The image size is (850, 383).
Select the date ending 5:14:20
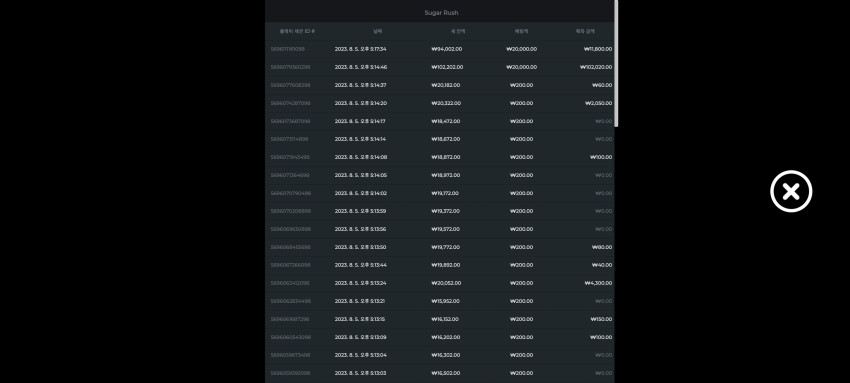coord(360,103)
